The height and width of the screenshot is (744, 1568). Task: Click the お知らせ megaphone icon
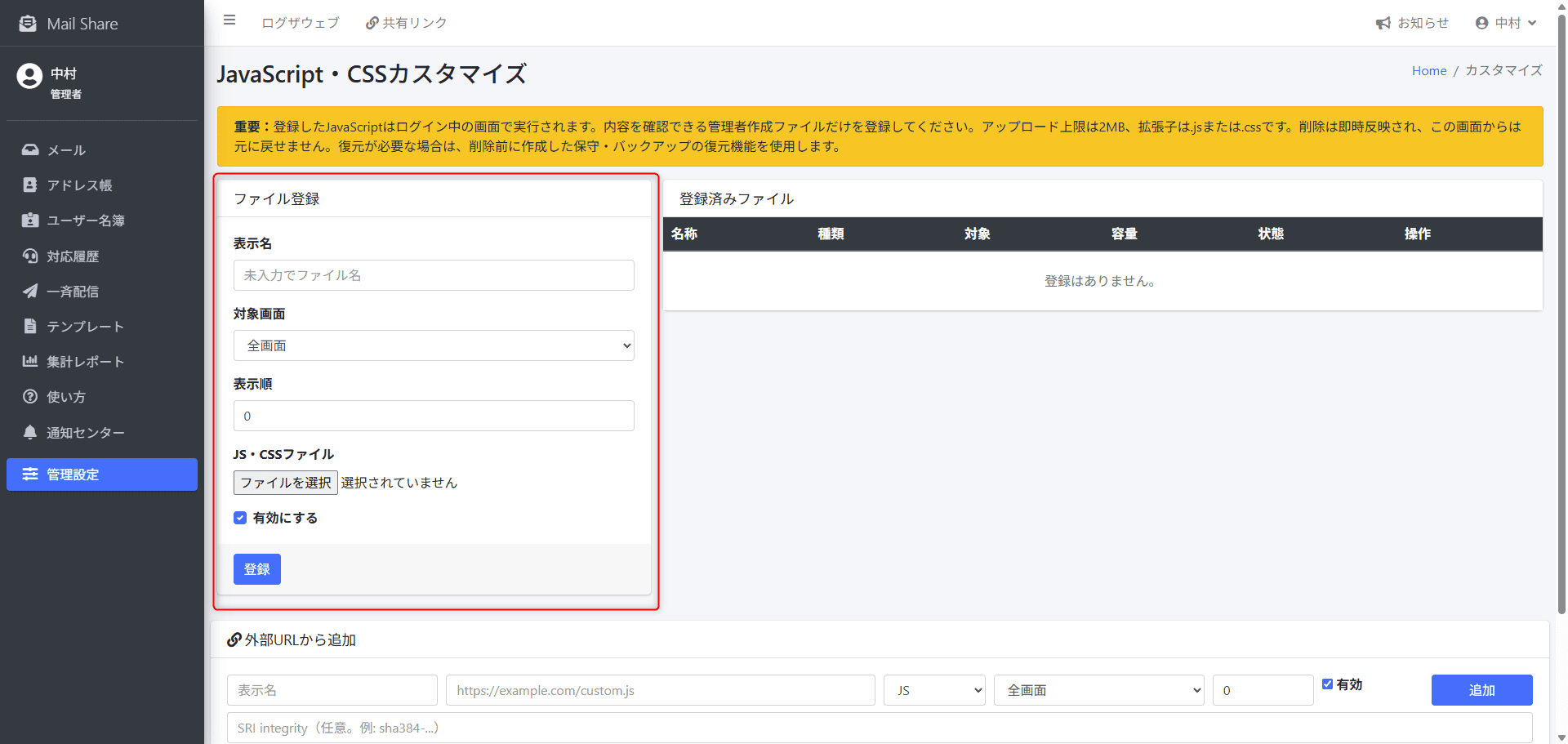(x=1383, y=23)
